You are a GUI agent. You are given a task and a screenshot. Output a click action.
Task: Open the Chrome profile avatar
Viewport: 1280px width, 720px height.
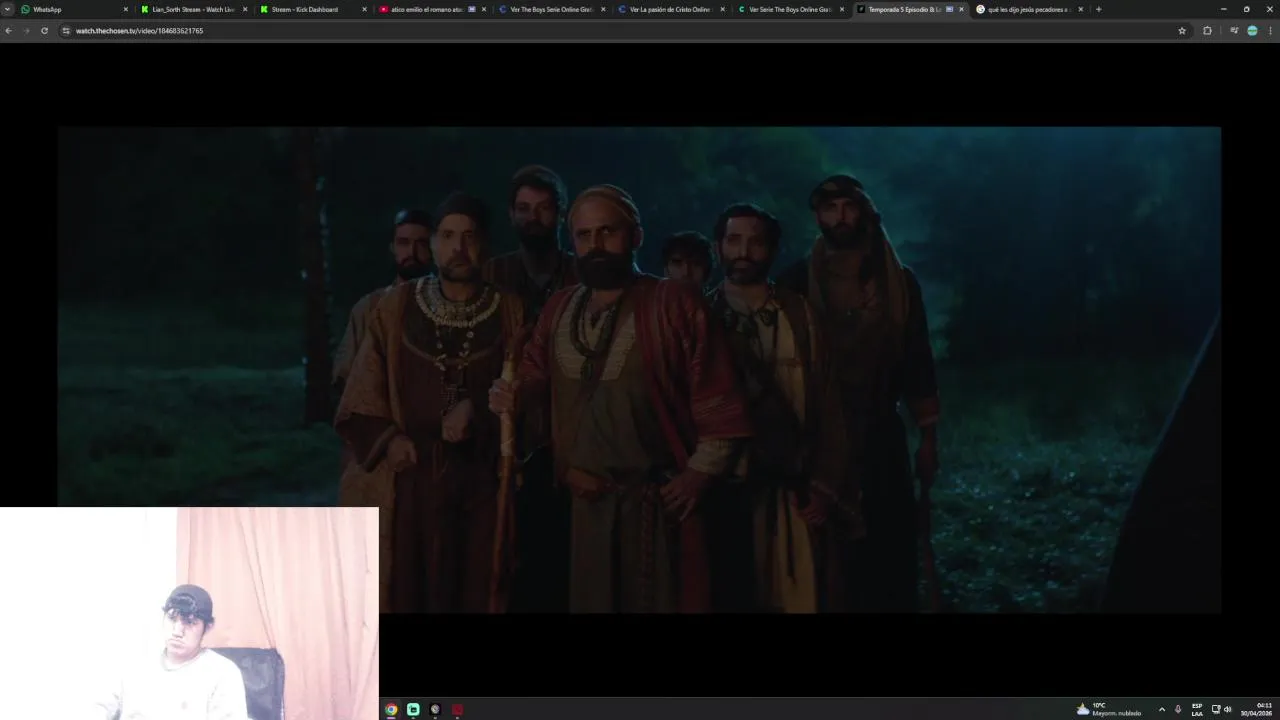click(x=1252, y=31)
